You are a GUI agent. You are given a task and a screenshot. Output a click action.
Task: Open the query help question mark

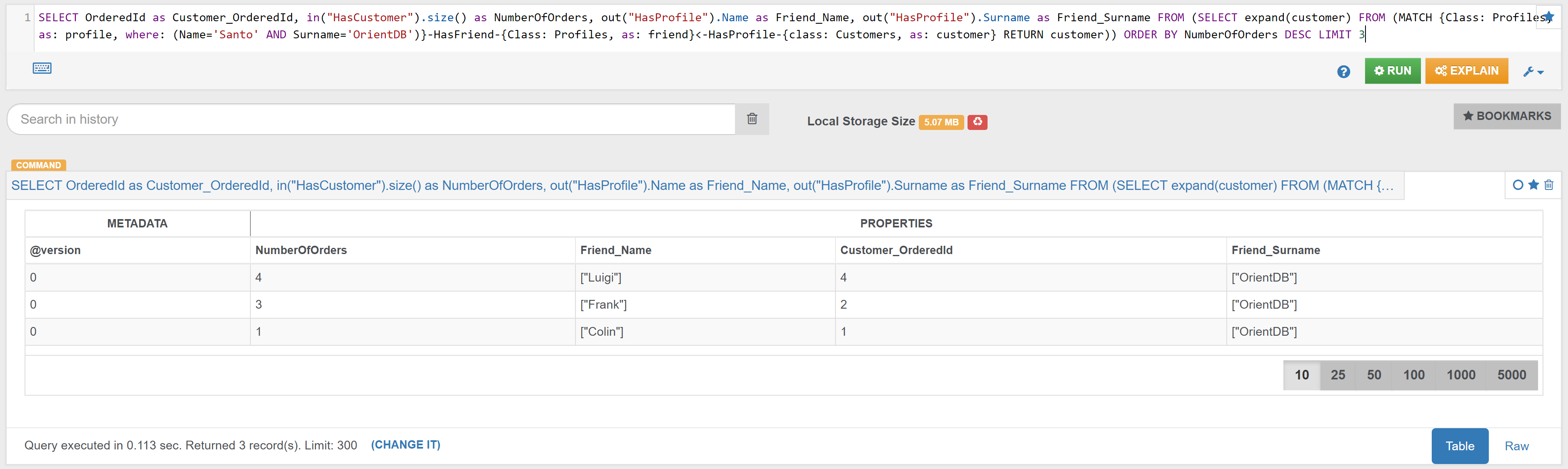coord(1343,72)
